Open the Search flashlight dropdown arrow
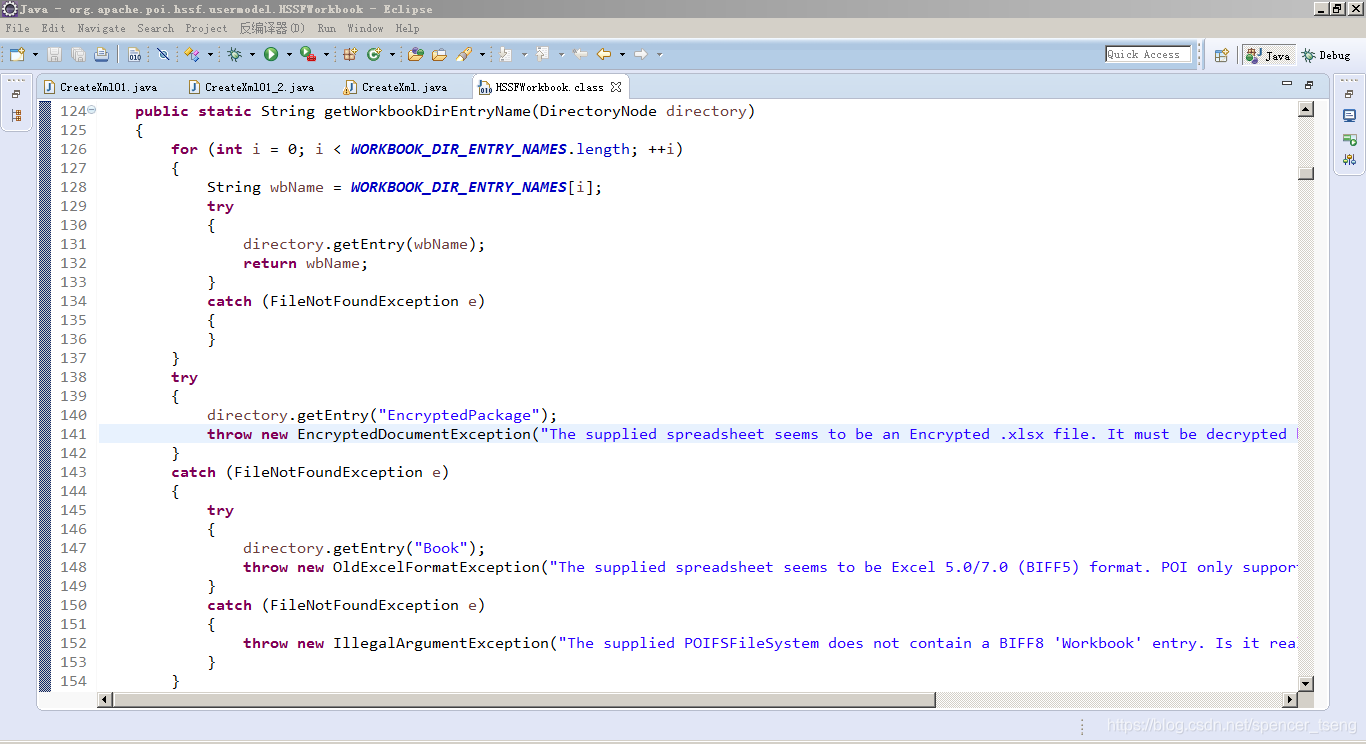The height and width of the screenshot is (744, 1366). point(482,54)
